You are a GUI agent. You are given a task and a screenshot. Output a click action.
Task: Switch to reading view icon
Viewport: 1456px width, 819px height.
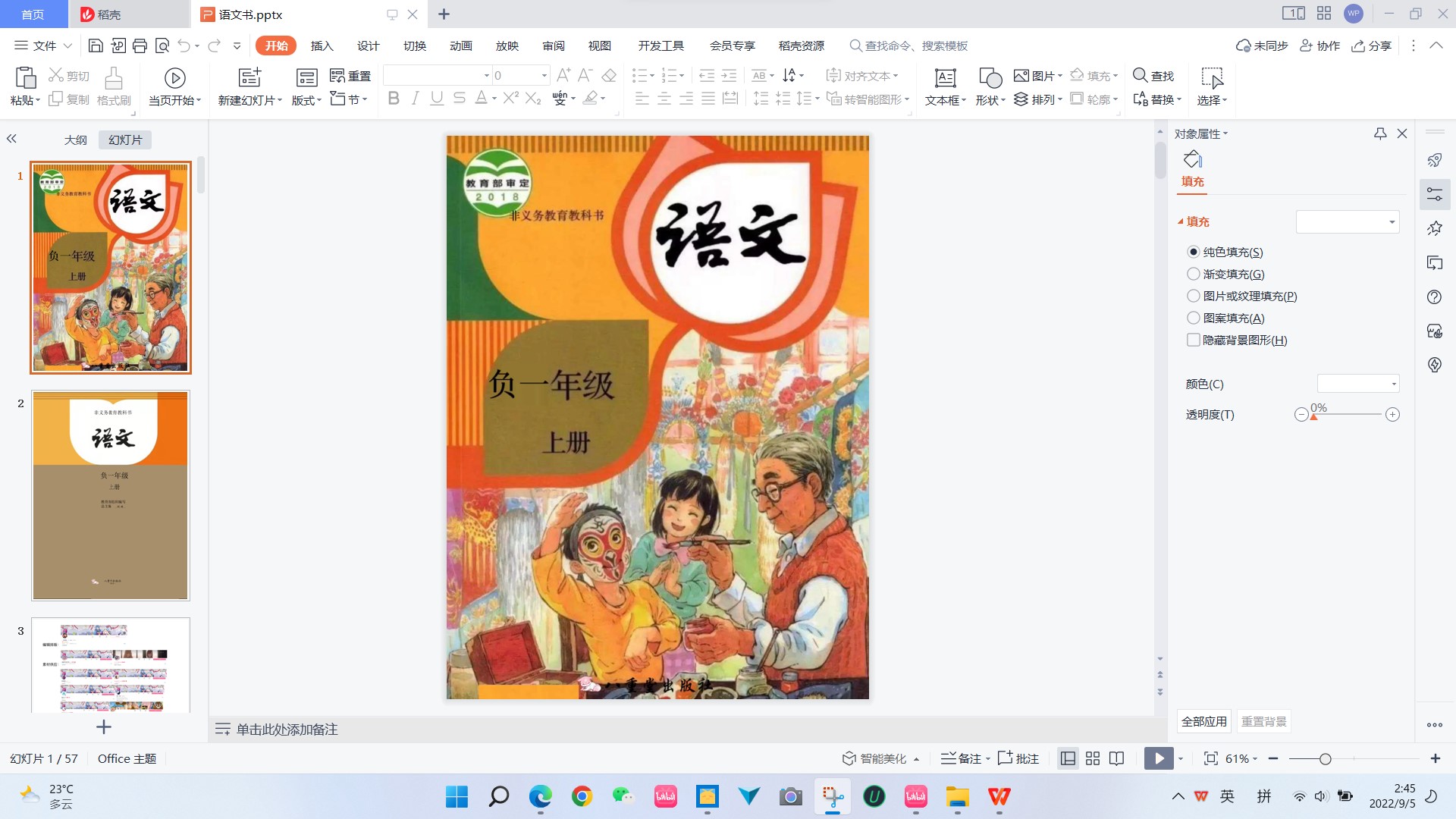click(1116, 758)
